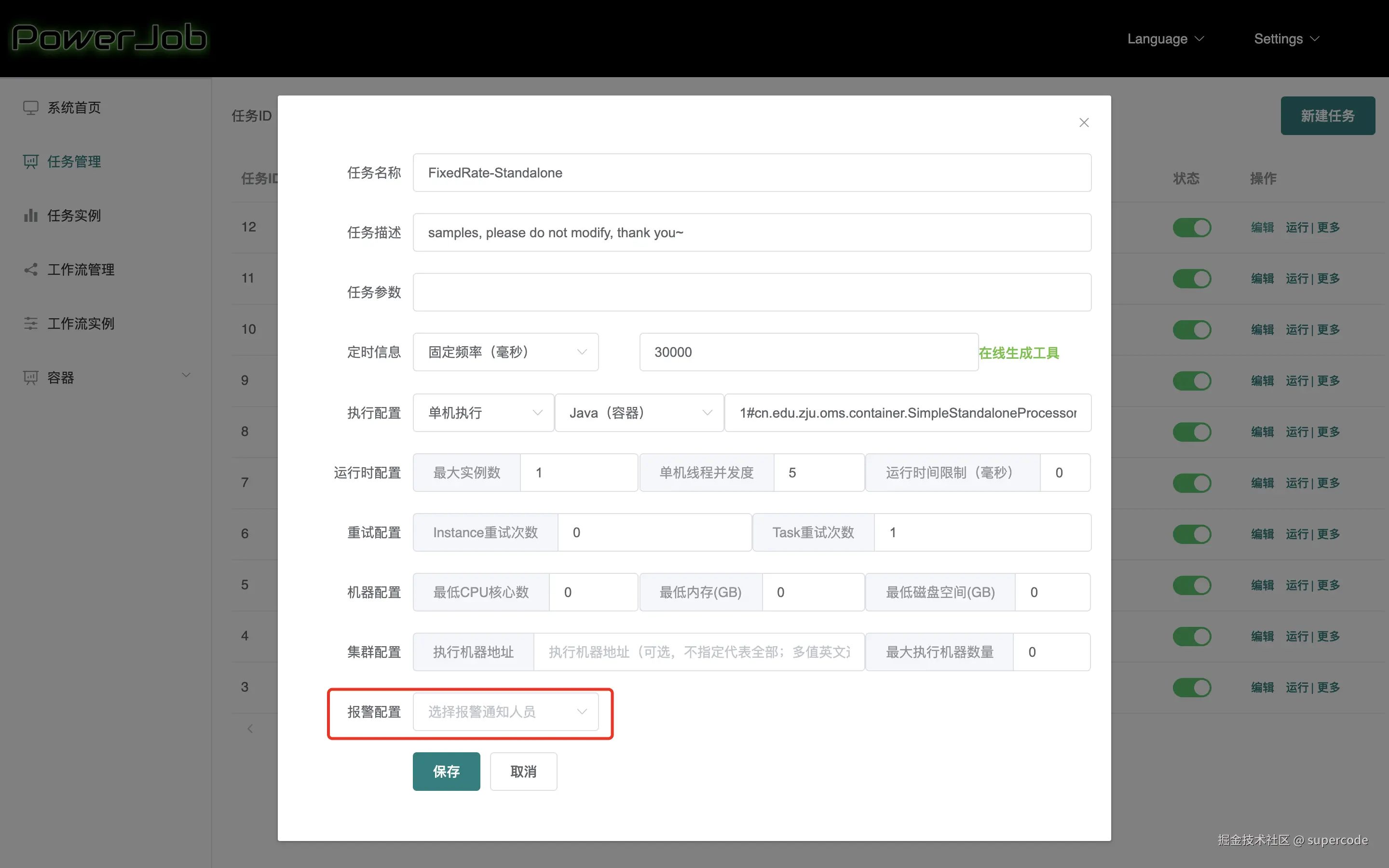Click the monitor icon beside 系统首页
This screenshot has height=868, width=1389.
pos(30,108)
